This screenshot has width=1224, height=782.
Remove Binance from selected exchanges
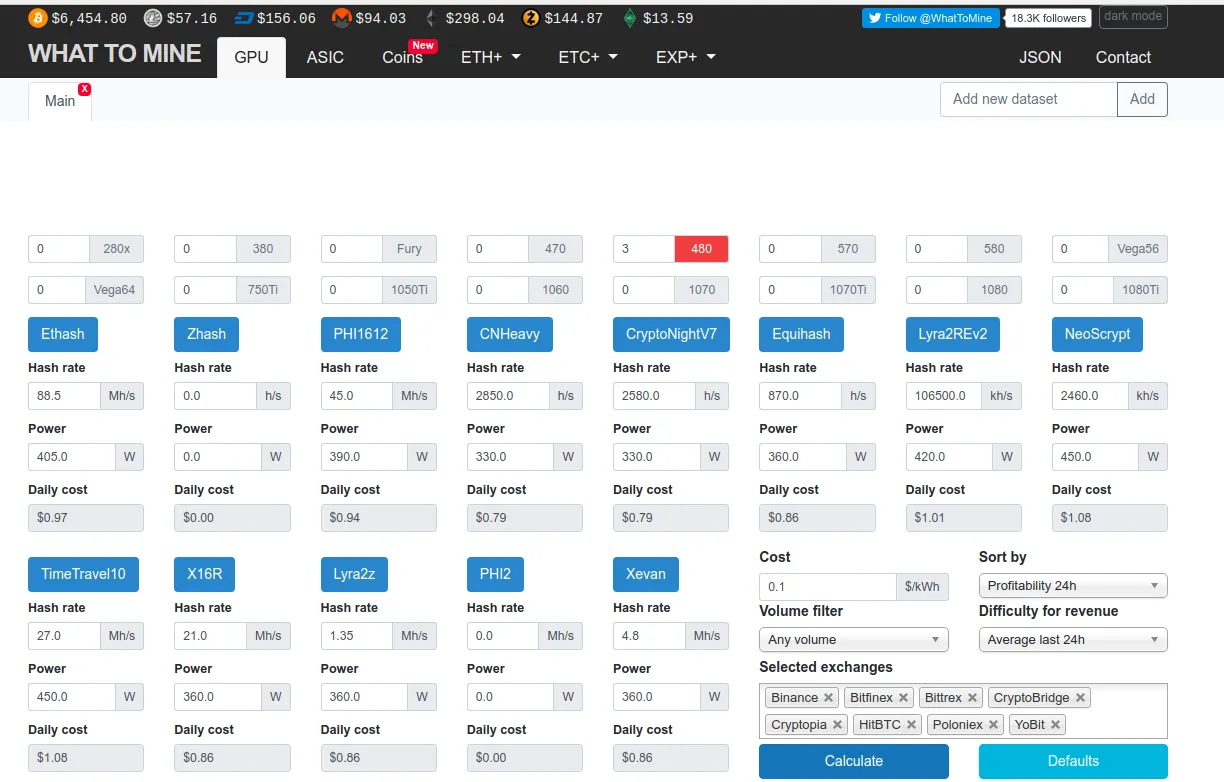pos(828,698)
